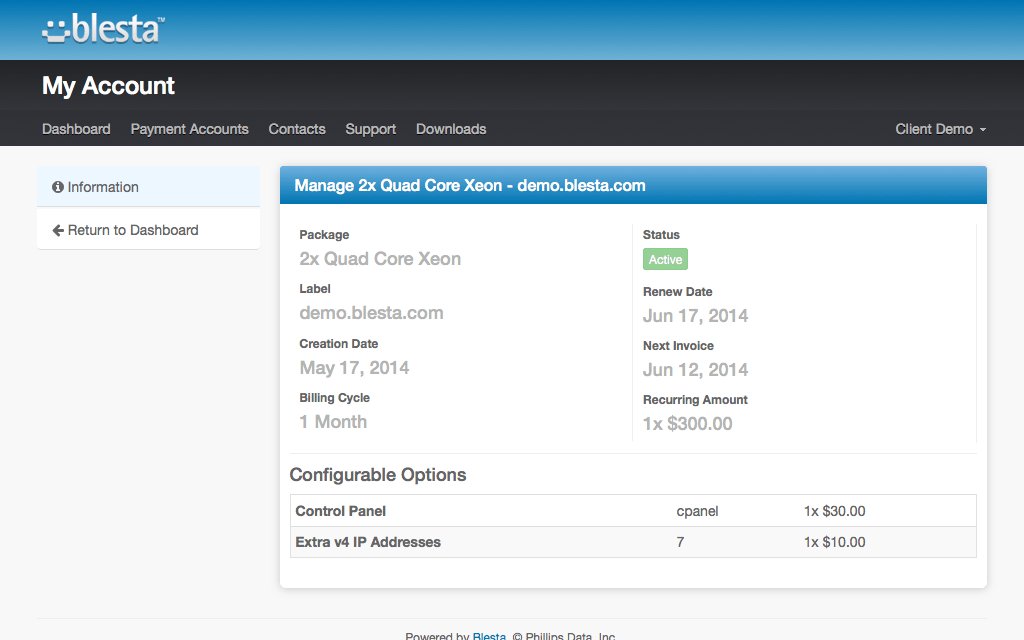Open the Support section
Viewport: 1024px width, 640px height.
point(370,129)
